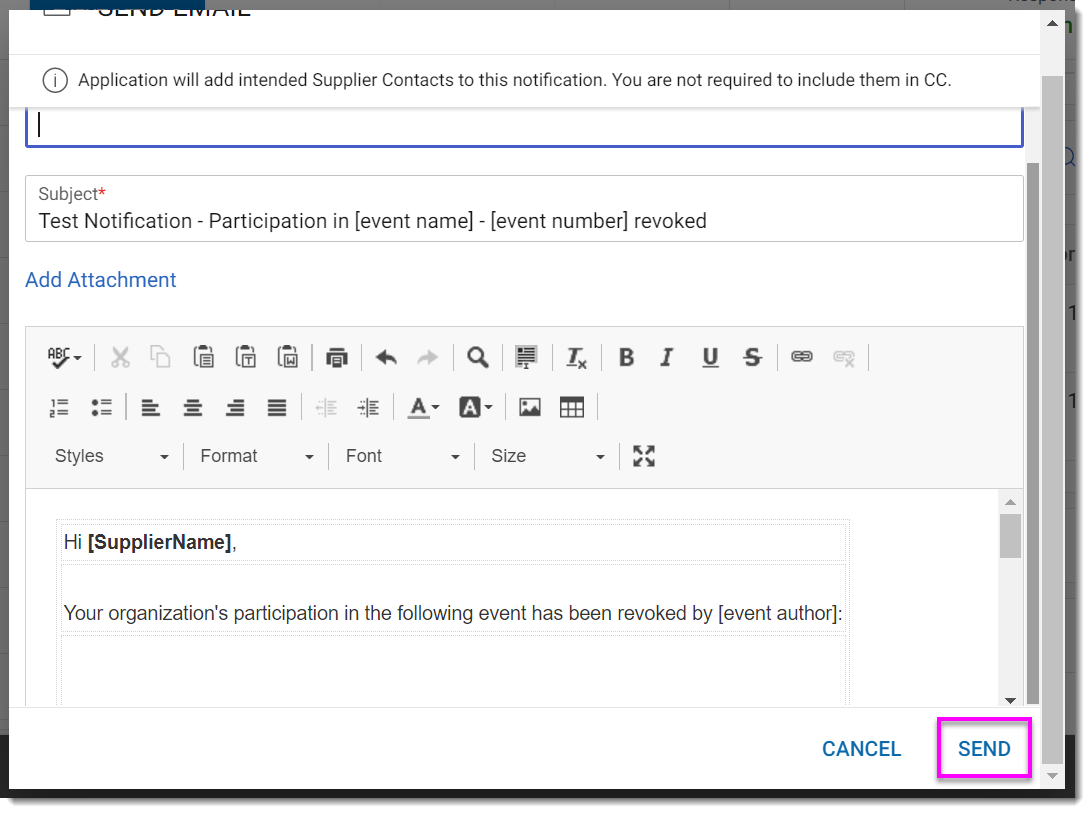Click the Undo arrow icon
This screenshot has height=813, width=1090.
click(386, 357)
